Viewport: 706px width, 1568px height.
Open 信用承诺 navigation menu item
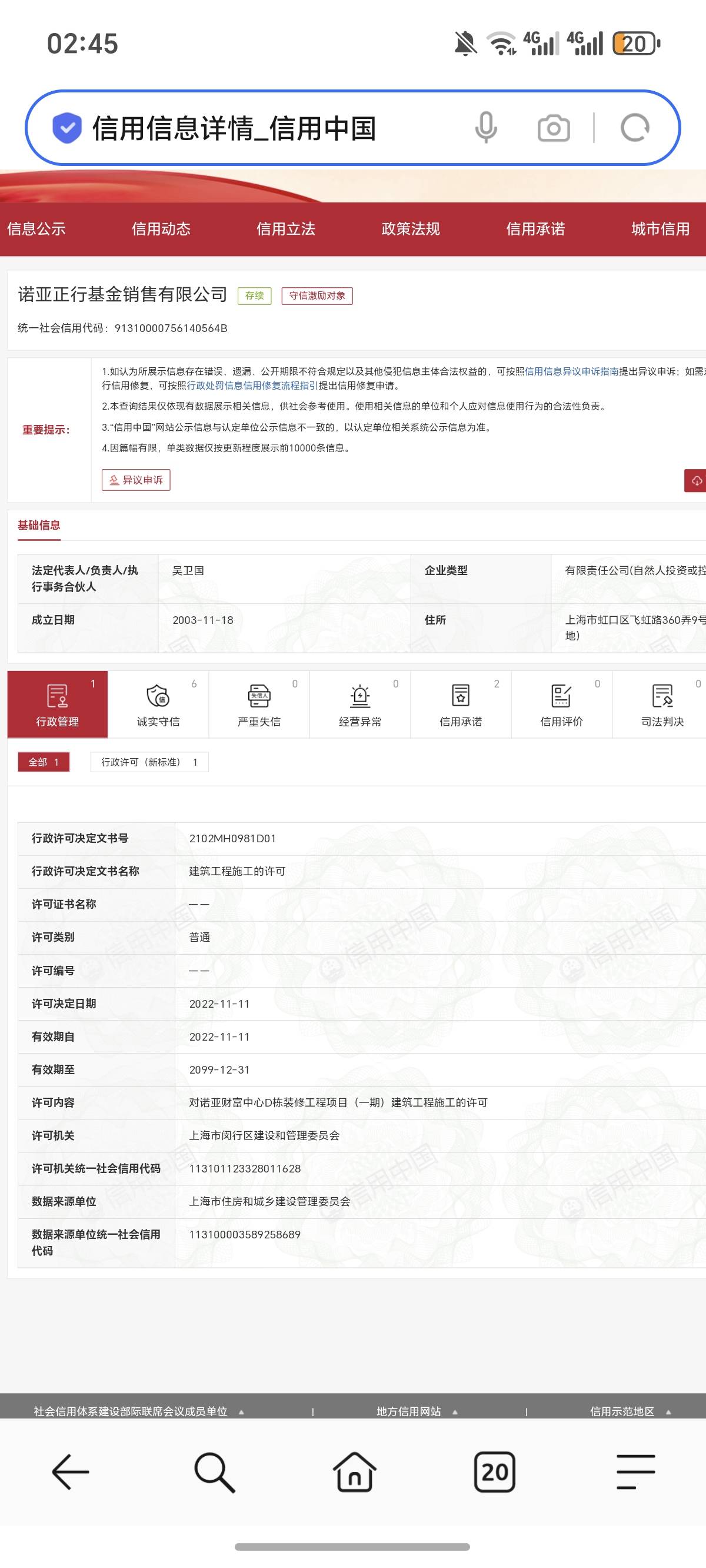pos(535,229)
